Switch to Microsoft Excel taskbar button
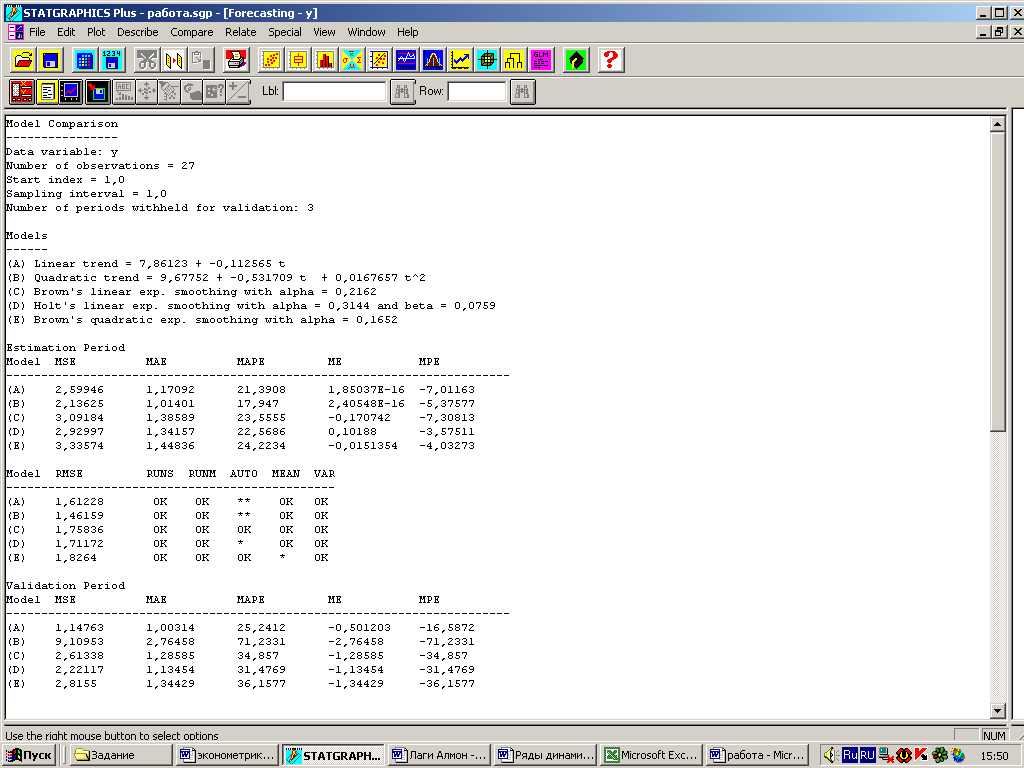 tap(652, 755)
